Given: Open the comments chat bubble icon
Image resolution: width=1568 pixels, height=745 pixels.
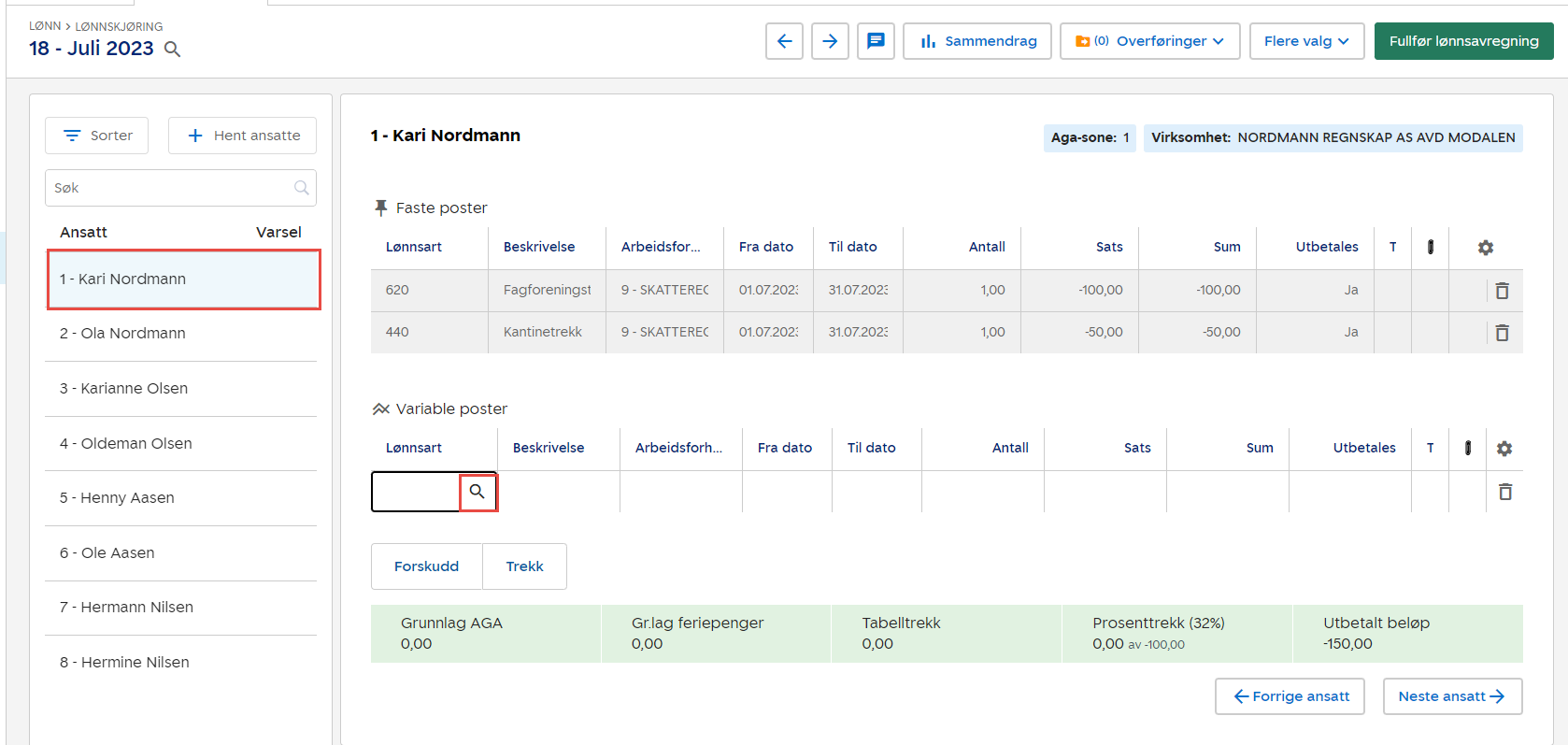Looking at the screenshot, I should (x=876, y=41).
